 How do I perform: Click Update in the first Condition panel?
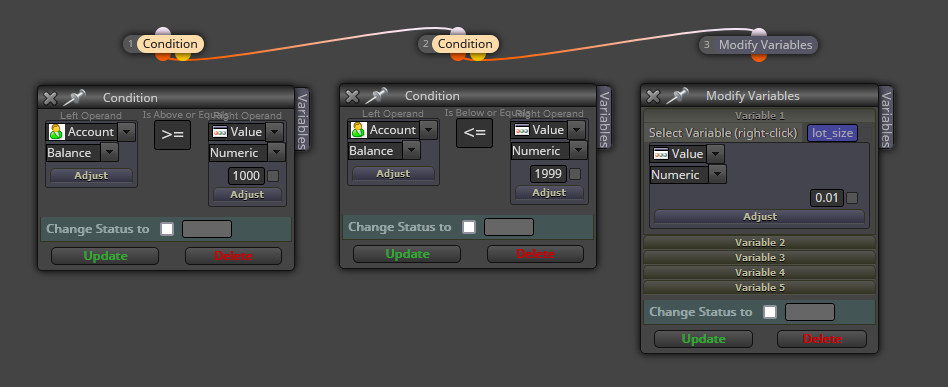pos(105,256)
